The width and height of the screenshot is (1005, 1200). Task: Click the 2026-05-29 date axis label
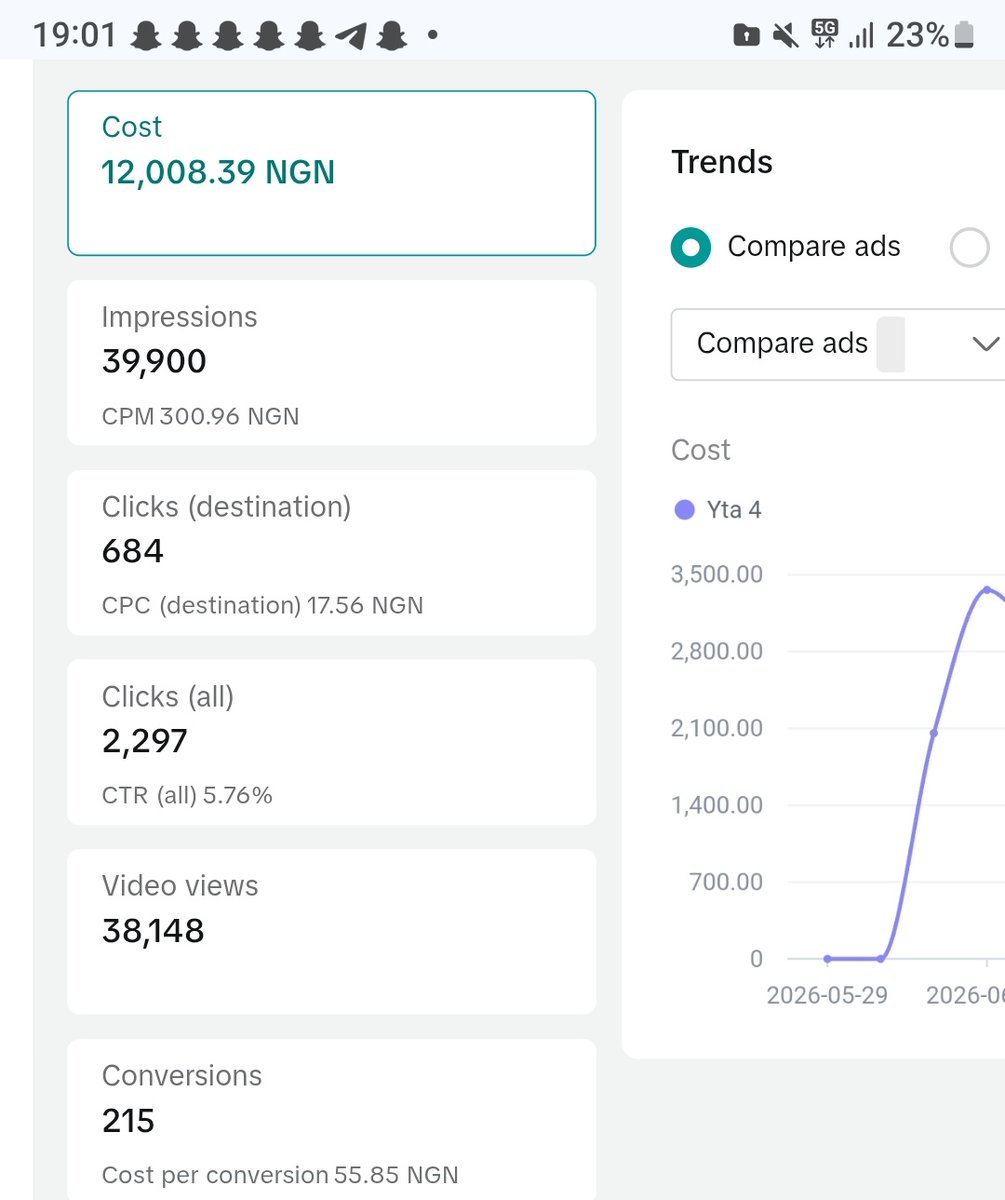[x=827, y=996]
